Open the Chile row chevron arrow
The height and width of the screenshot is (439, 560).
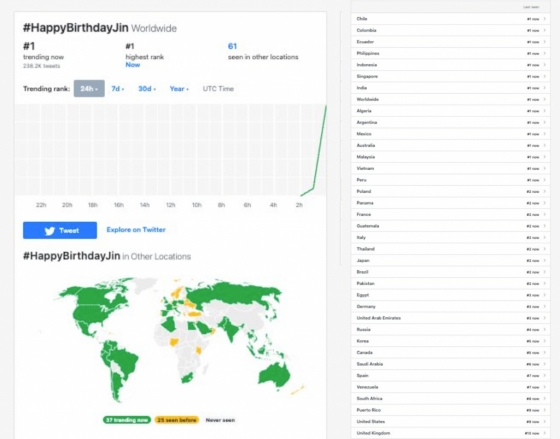pyautogui.click(x=545, y=19)
